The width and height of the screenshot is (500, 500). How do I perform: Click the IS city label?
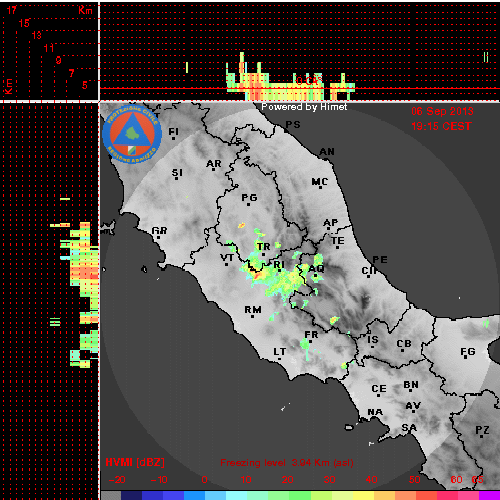(x=373, y=340)
